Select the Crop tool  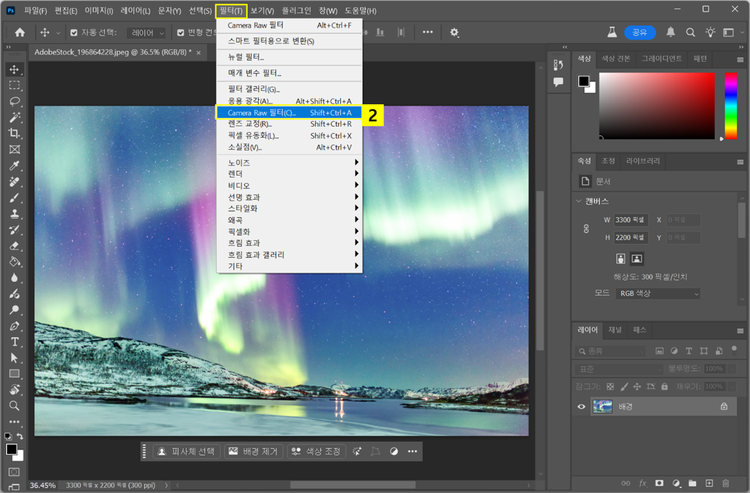click(x=14, y=133)
